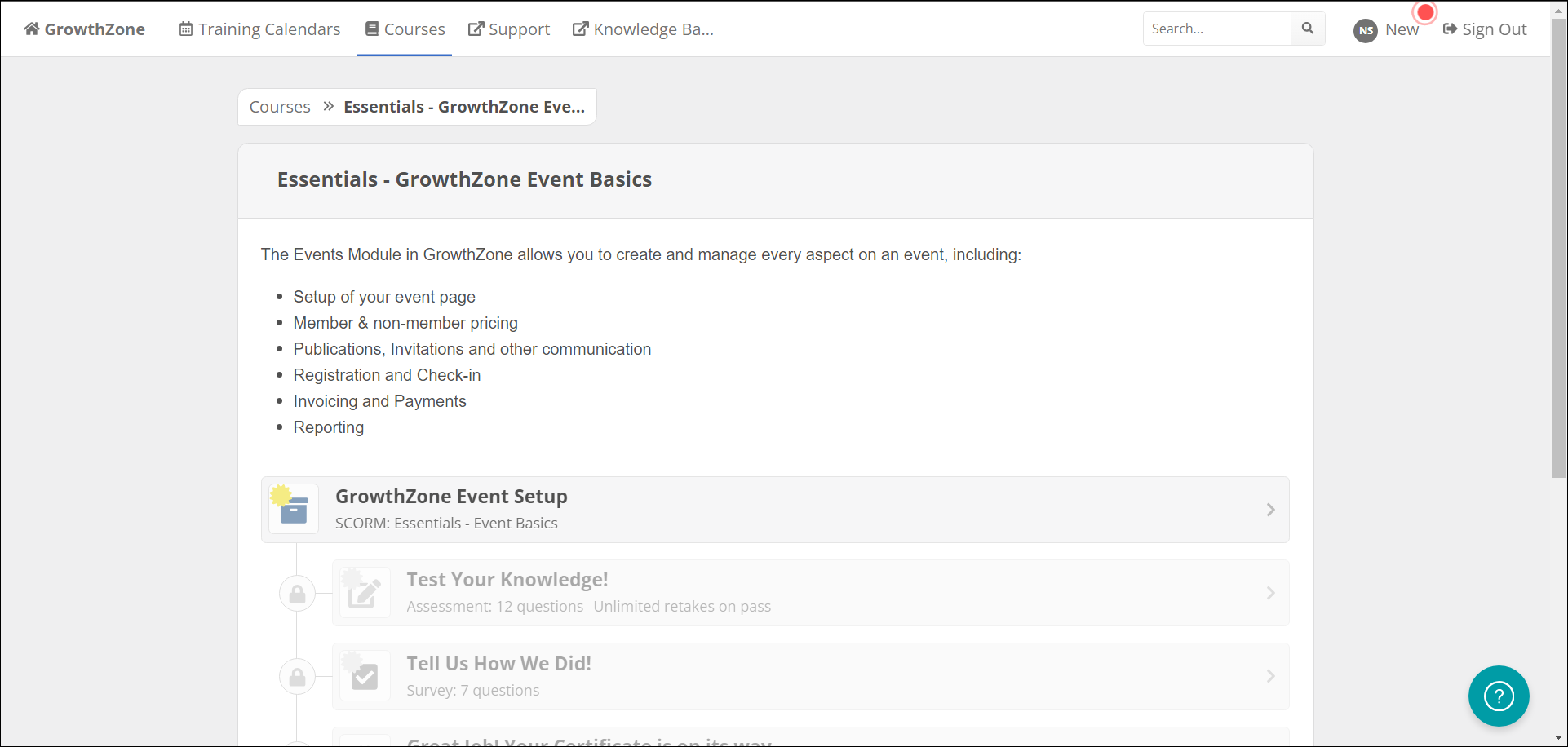Open the Knowledge Base external link
Screen dimensions: 1568x747
[x=643, y=29]
